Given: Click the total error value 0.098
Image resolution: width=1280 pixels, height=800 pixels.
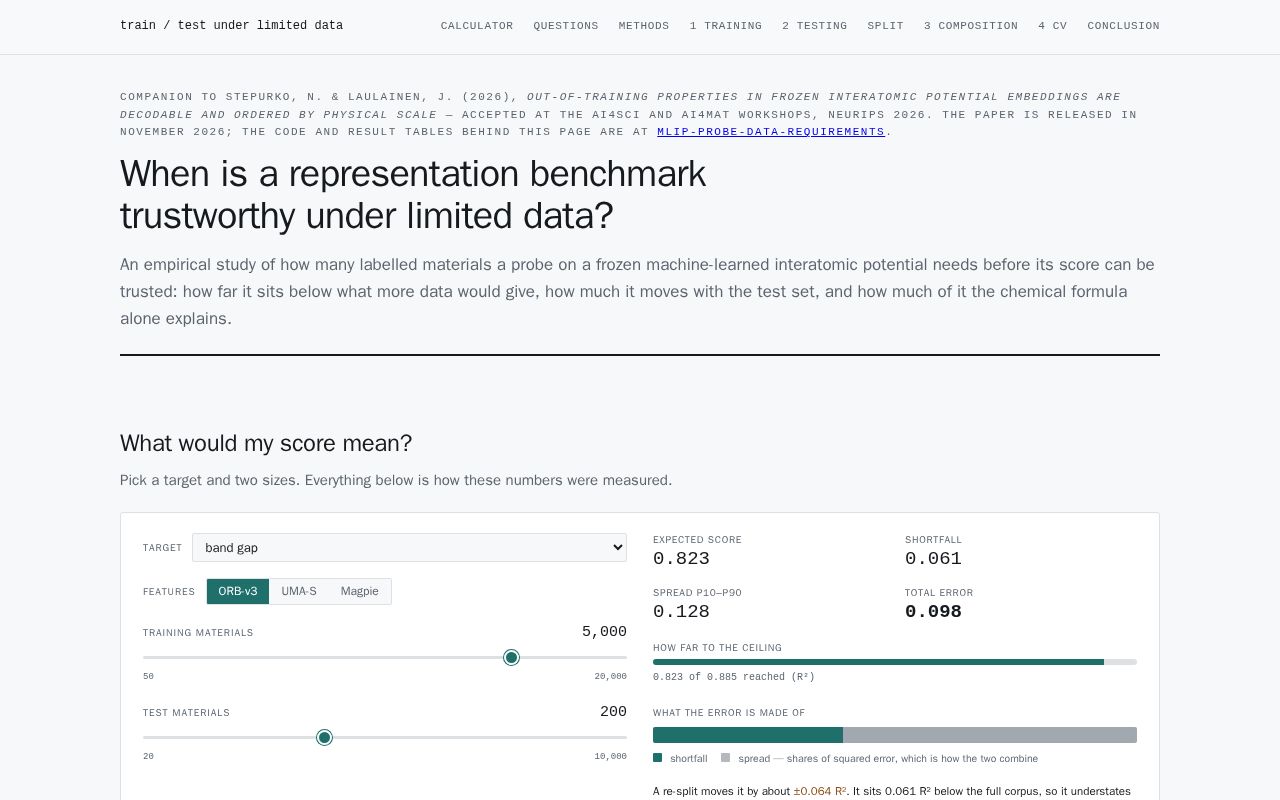Looking at the screenshot, I should tap(933, 612).
